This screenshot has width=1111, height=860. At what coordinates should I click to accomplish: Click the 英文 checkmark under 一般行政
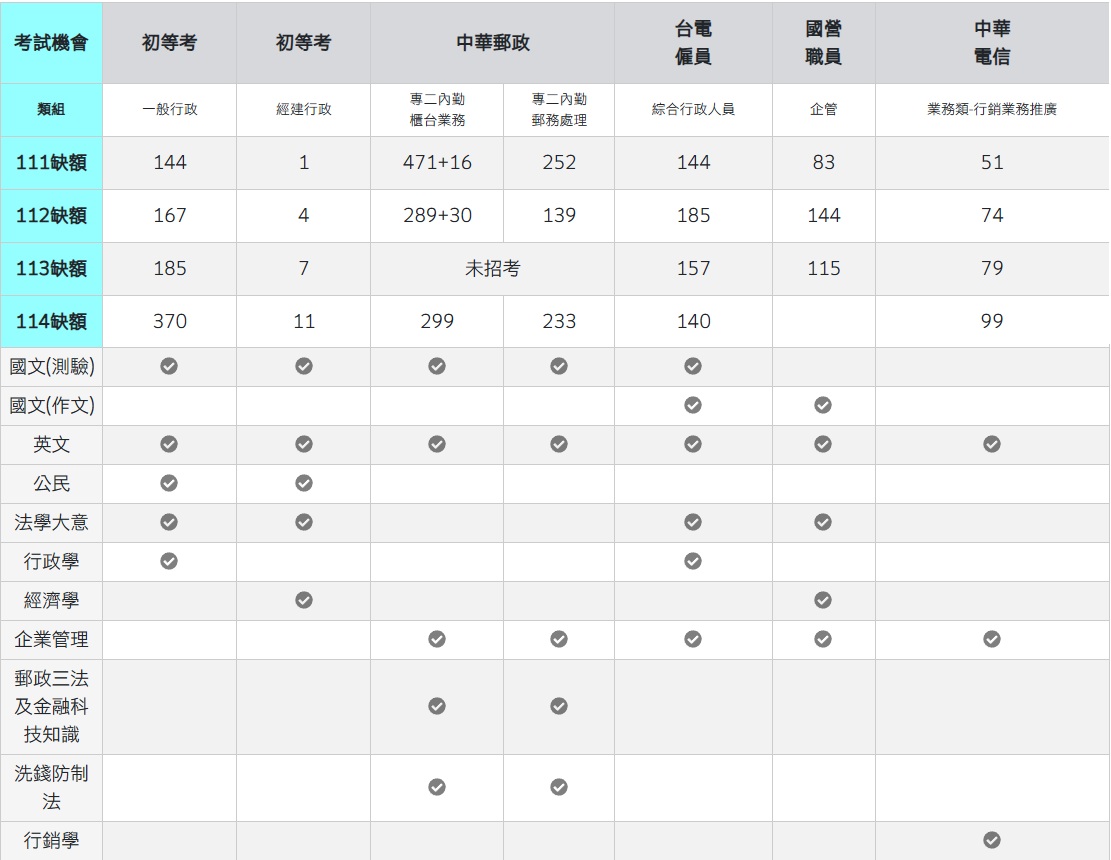169,444
